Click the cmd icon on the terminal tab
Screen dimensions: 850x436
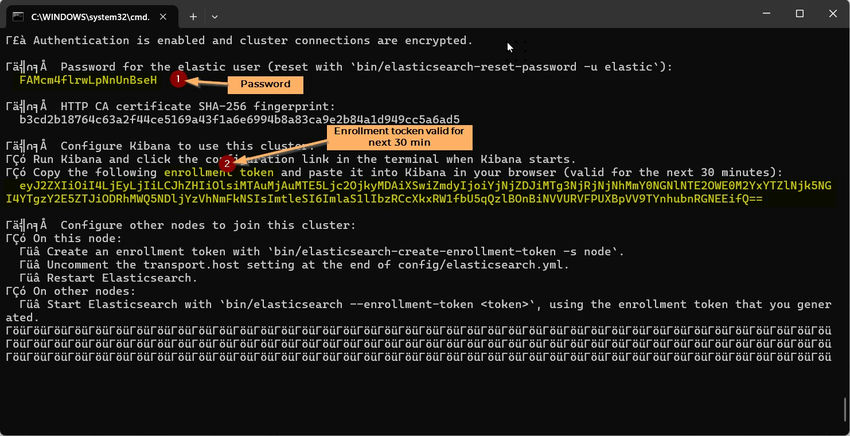(18, 16)
